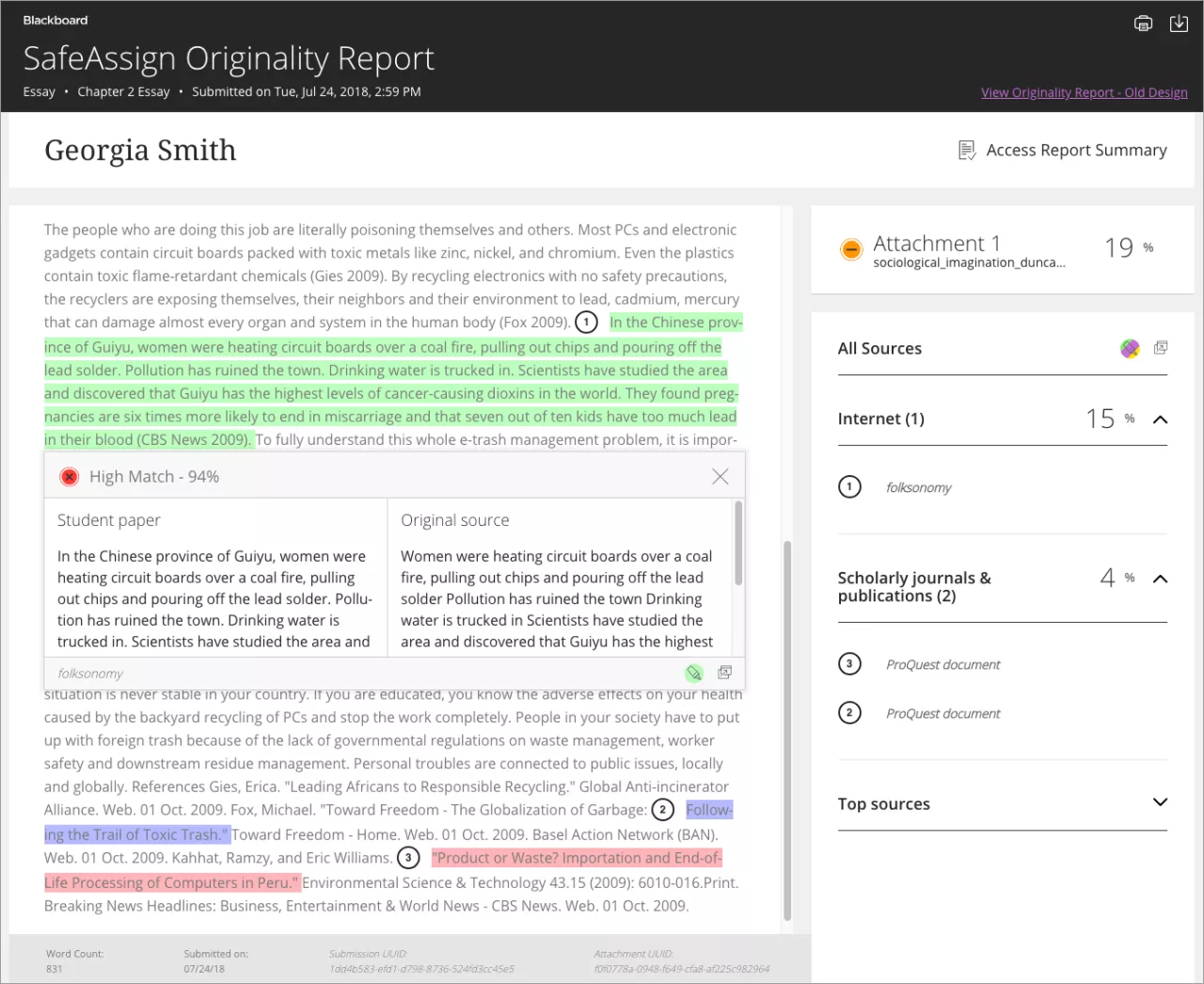The height and width of the screenshot is (984, 1204).
Task: Click the scrollbar inside the match comparison popup
Action: [738, 544]
